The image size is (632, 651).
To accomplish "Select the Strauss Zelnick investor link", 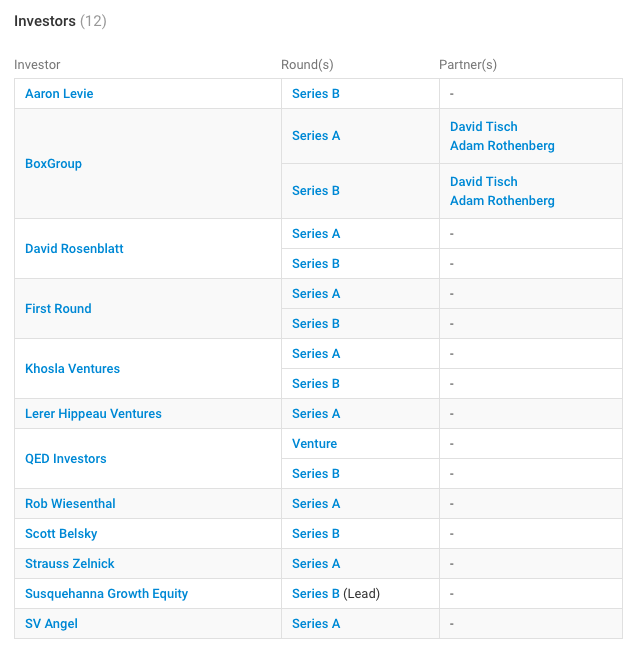I will [x=70, y=564].
